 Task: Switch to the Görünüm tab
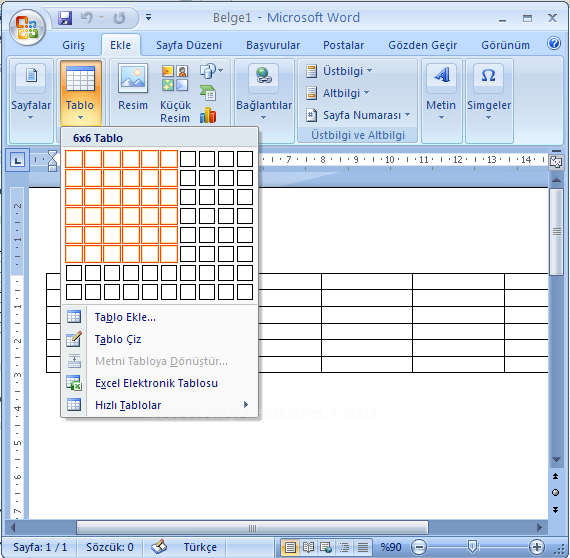[505, 45]
